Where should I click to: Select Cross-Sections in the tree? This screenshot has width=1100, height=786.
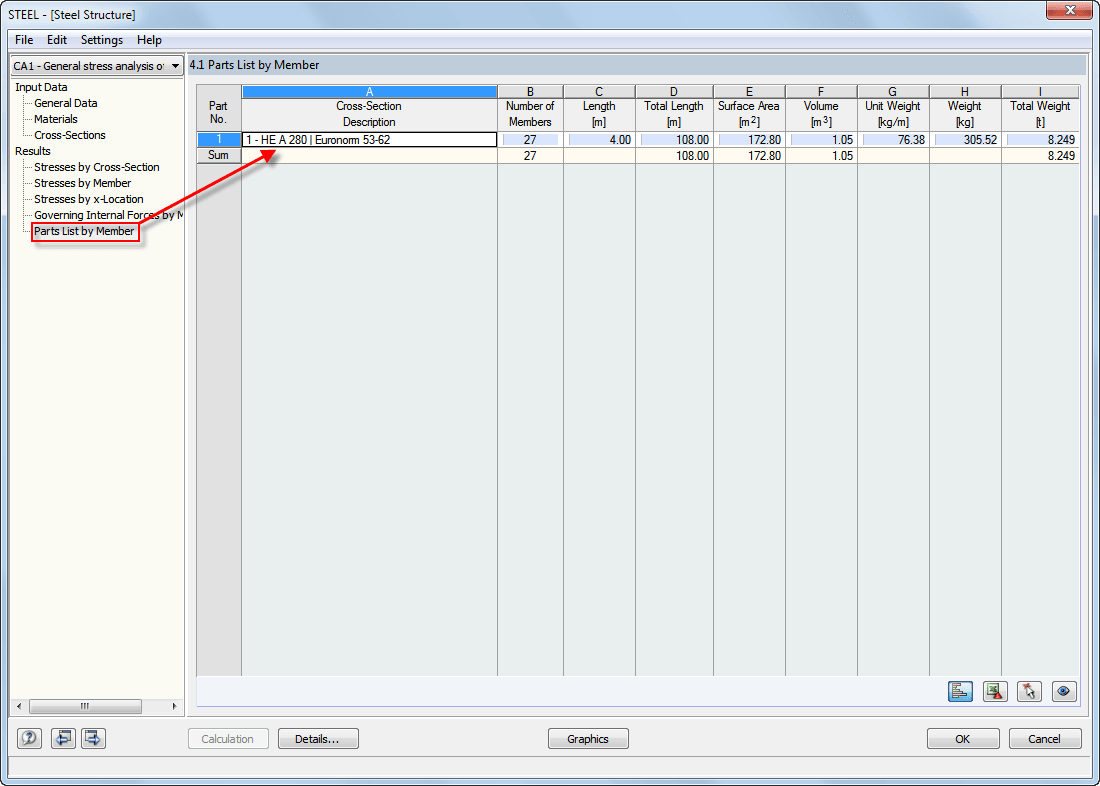(x=69, y=135)
